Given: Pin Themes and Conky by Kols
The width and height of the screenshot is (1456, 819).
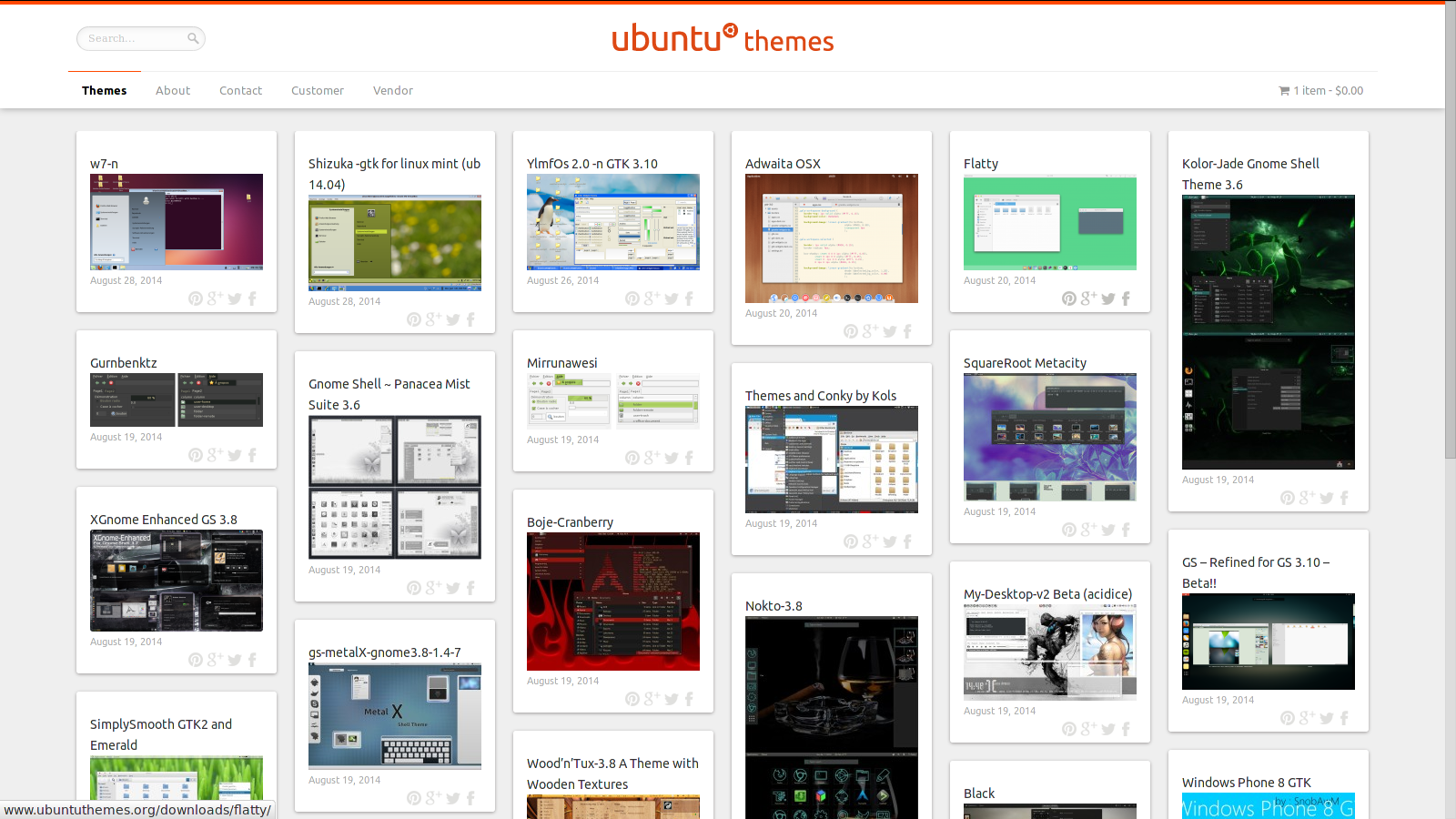Looking at the screenshot, I should tap(851, 541).
